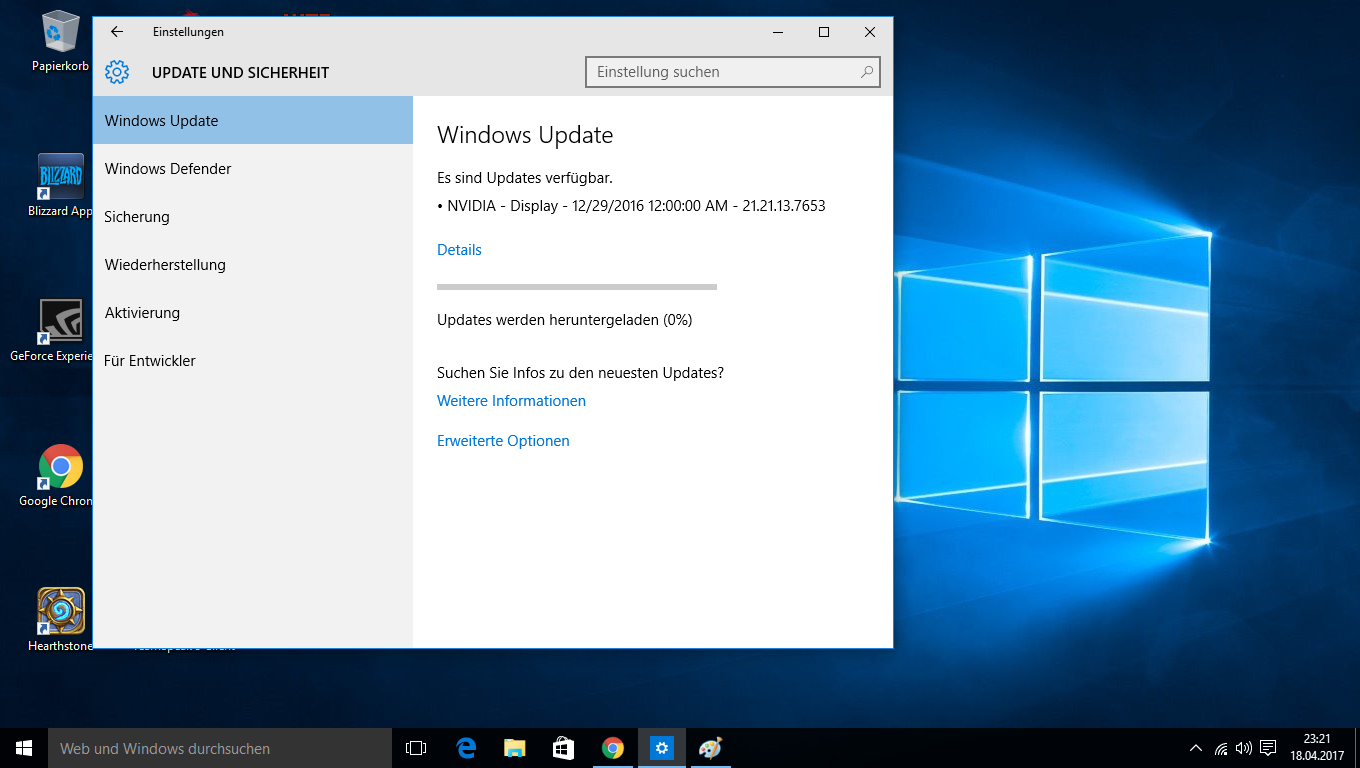Click the update download progress bar
This screenshot has width=1360, height=768.
(577, 287)
